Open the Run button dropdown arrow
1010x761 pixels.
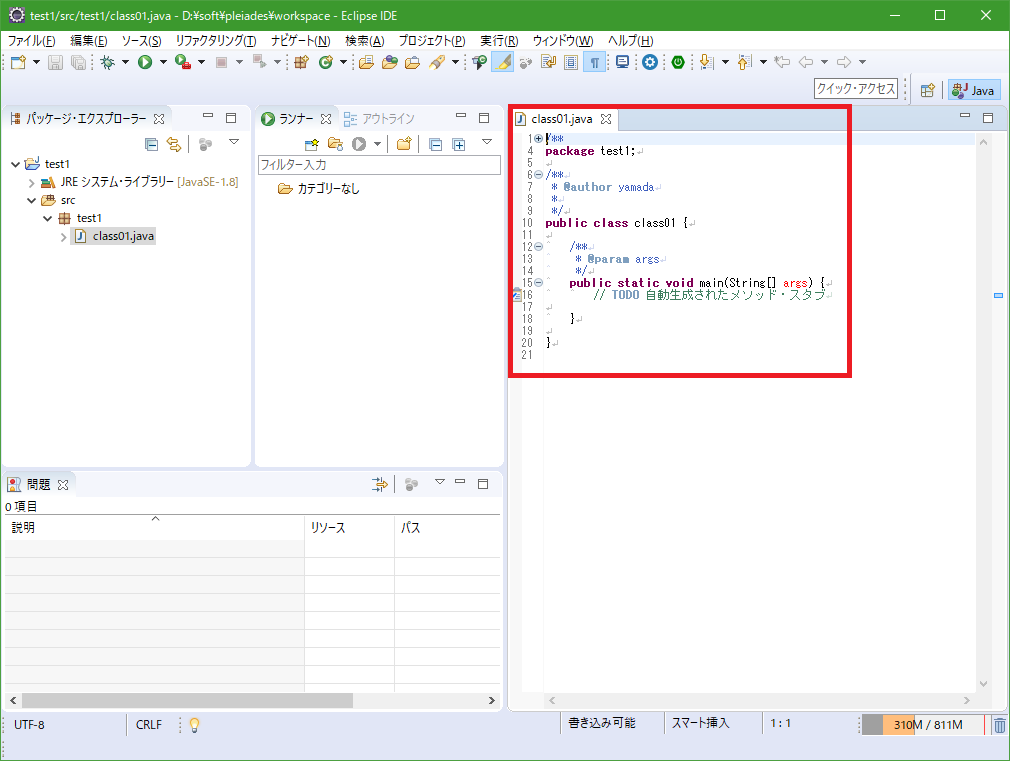[x=163, y=62]
